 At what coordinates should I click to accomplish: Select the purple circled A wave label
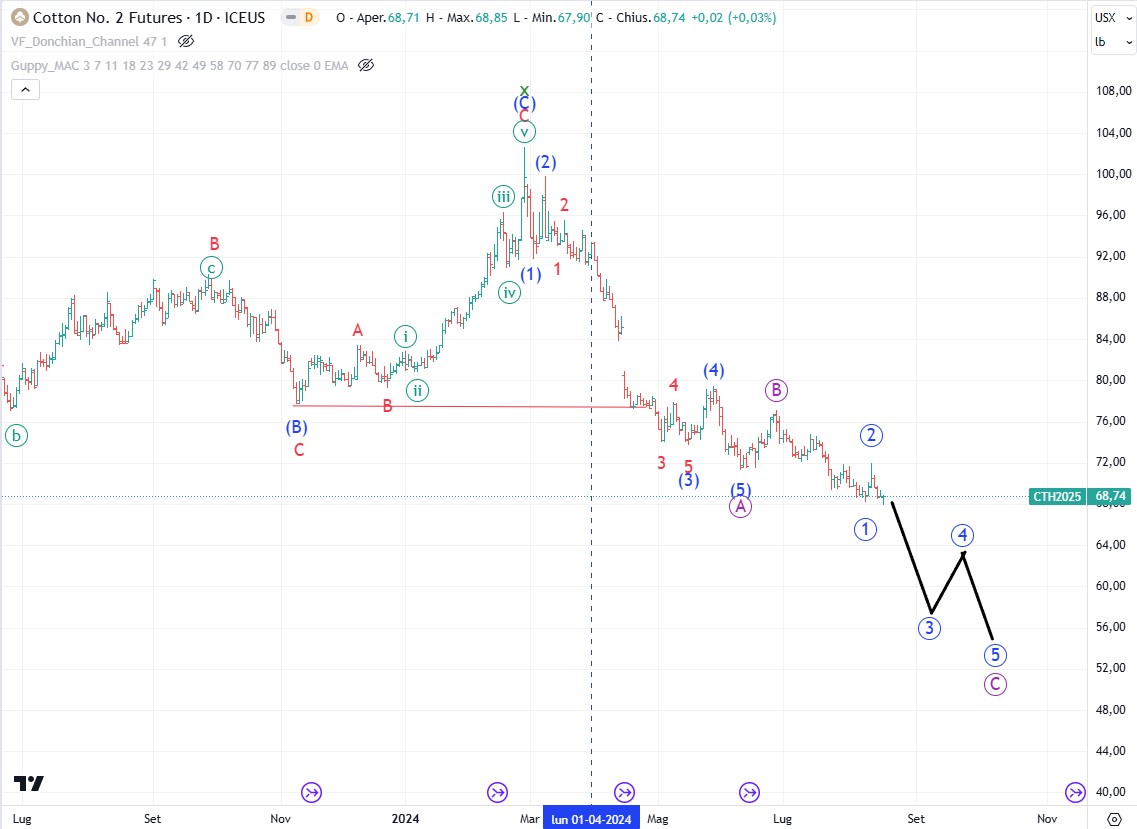pos(740,506)
